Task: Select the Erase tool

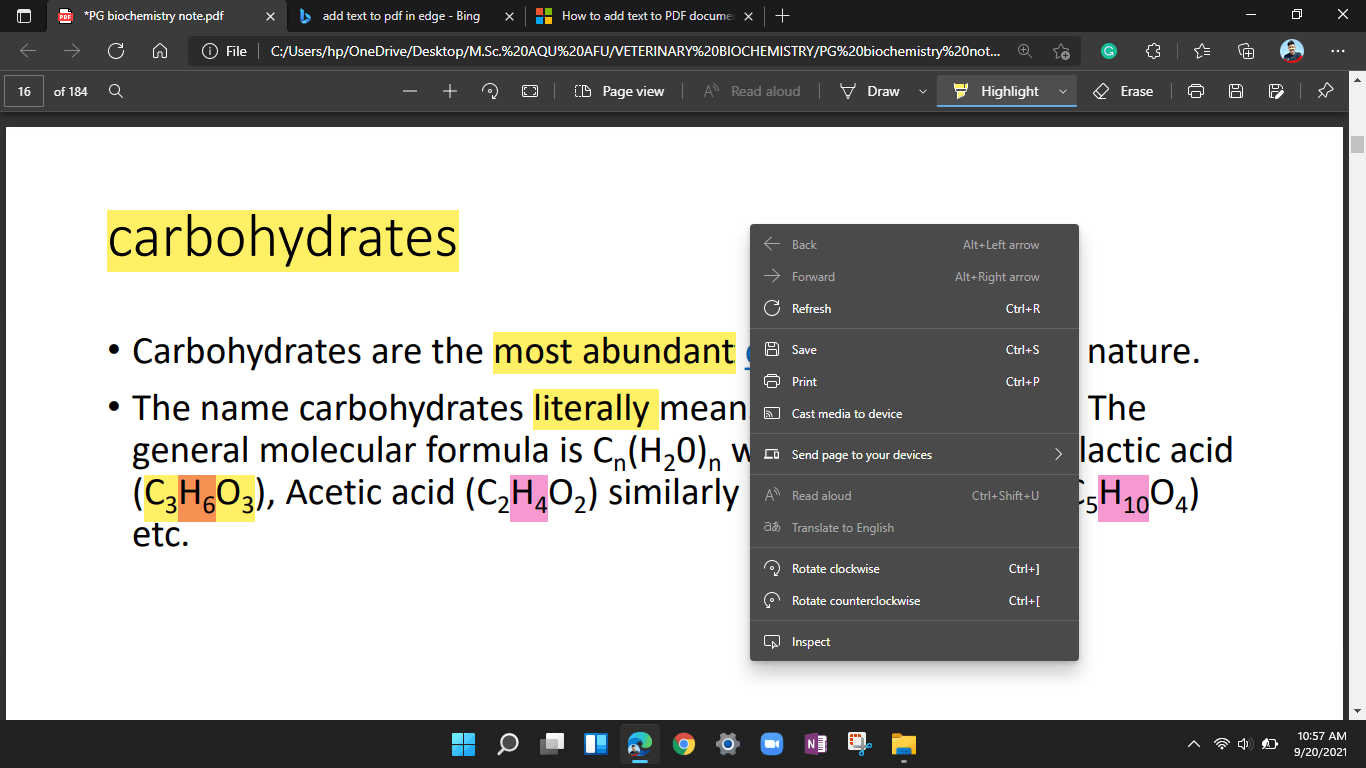Action: point(1123,91)
